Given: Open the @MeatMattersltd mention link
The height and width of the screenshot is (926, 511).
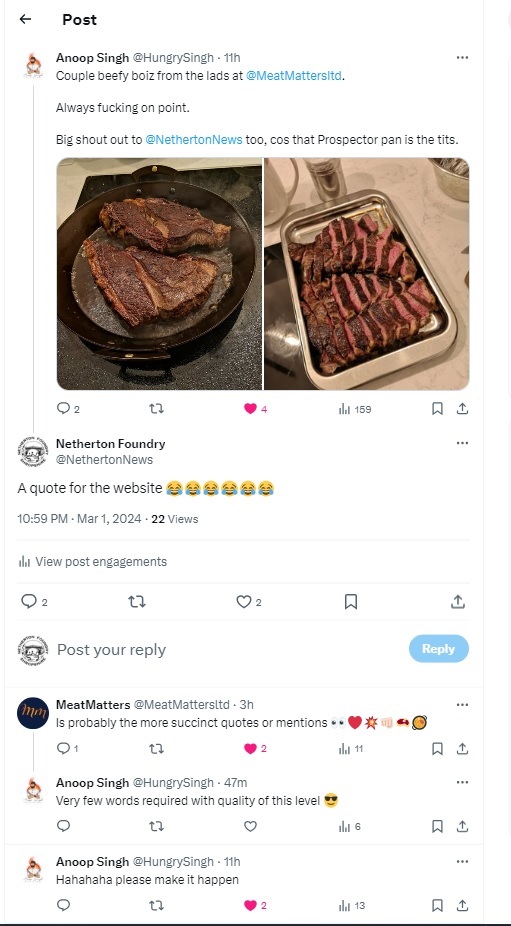Looking at the screenshot, I should [294, 76].
